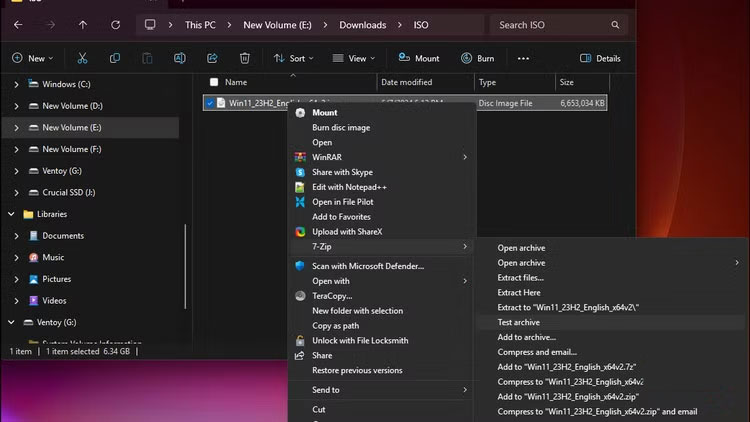Click the Refresh icon in navigation bar
The width and height of the screenshot is (750, 422).
coord(115,24)
